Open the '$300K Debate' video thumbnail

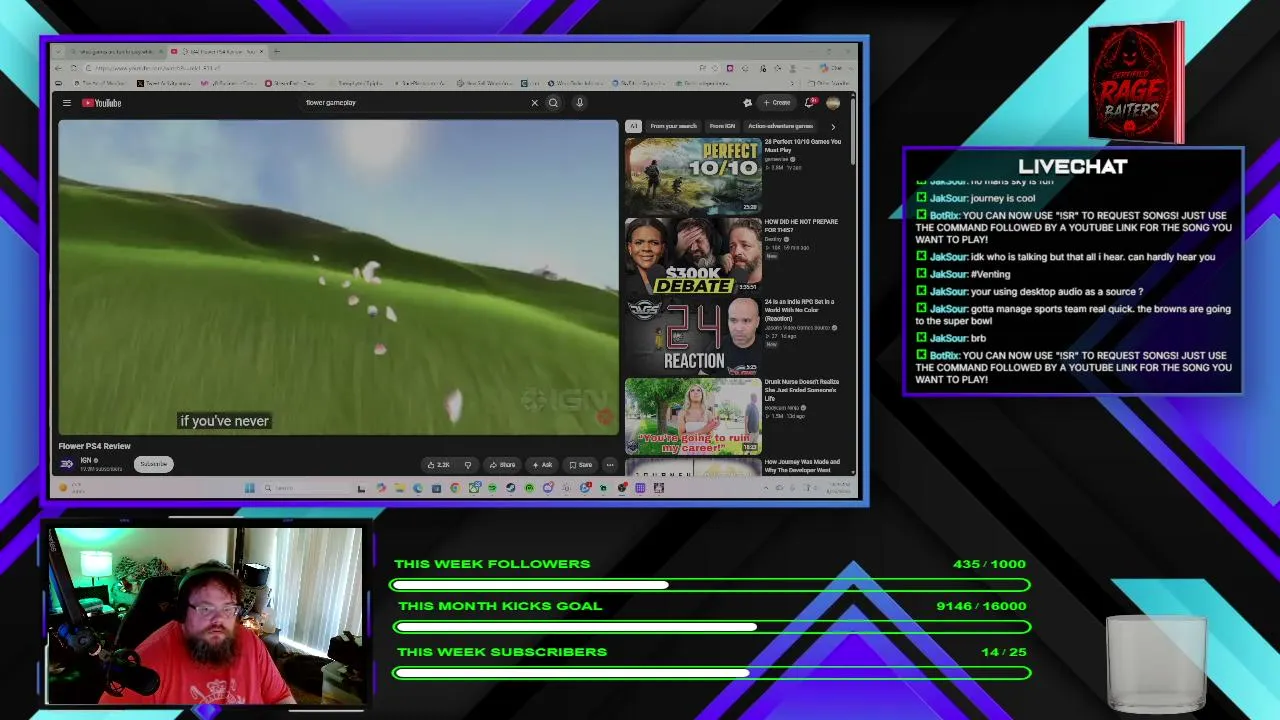693,255
